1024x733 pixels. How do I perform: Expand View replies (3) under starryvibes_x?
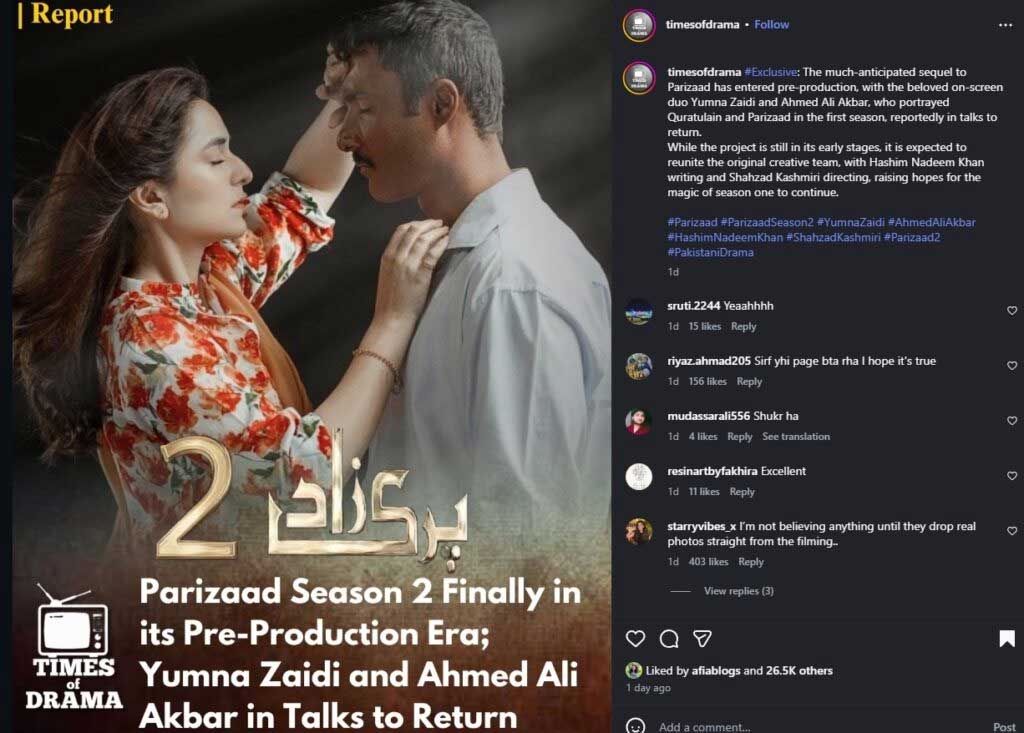click(739, 591)
